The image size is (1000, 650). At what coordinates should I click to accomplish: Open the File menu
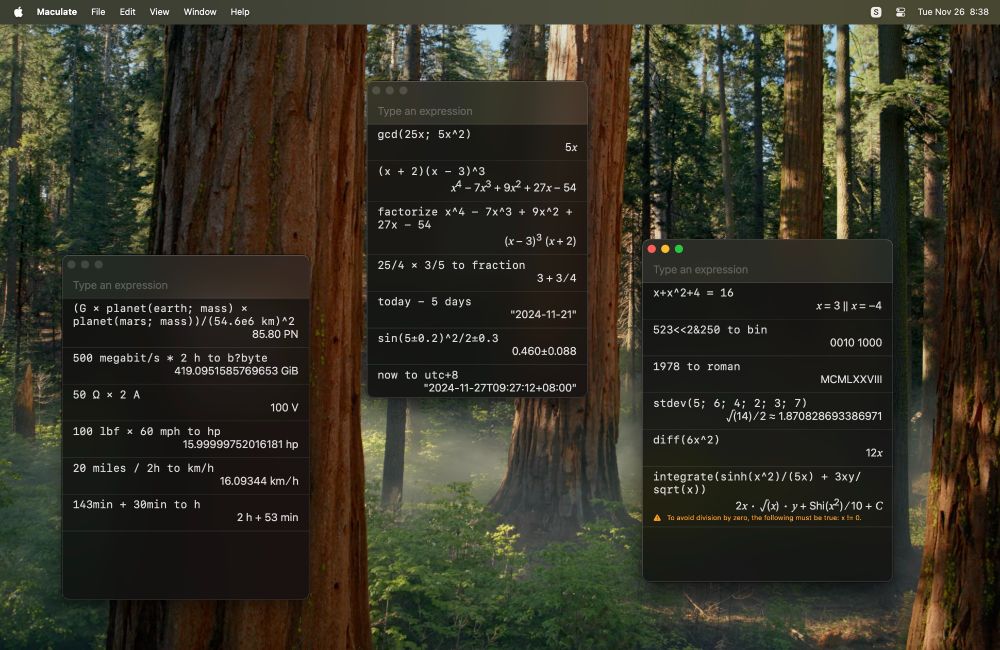coord(98,11)
